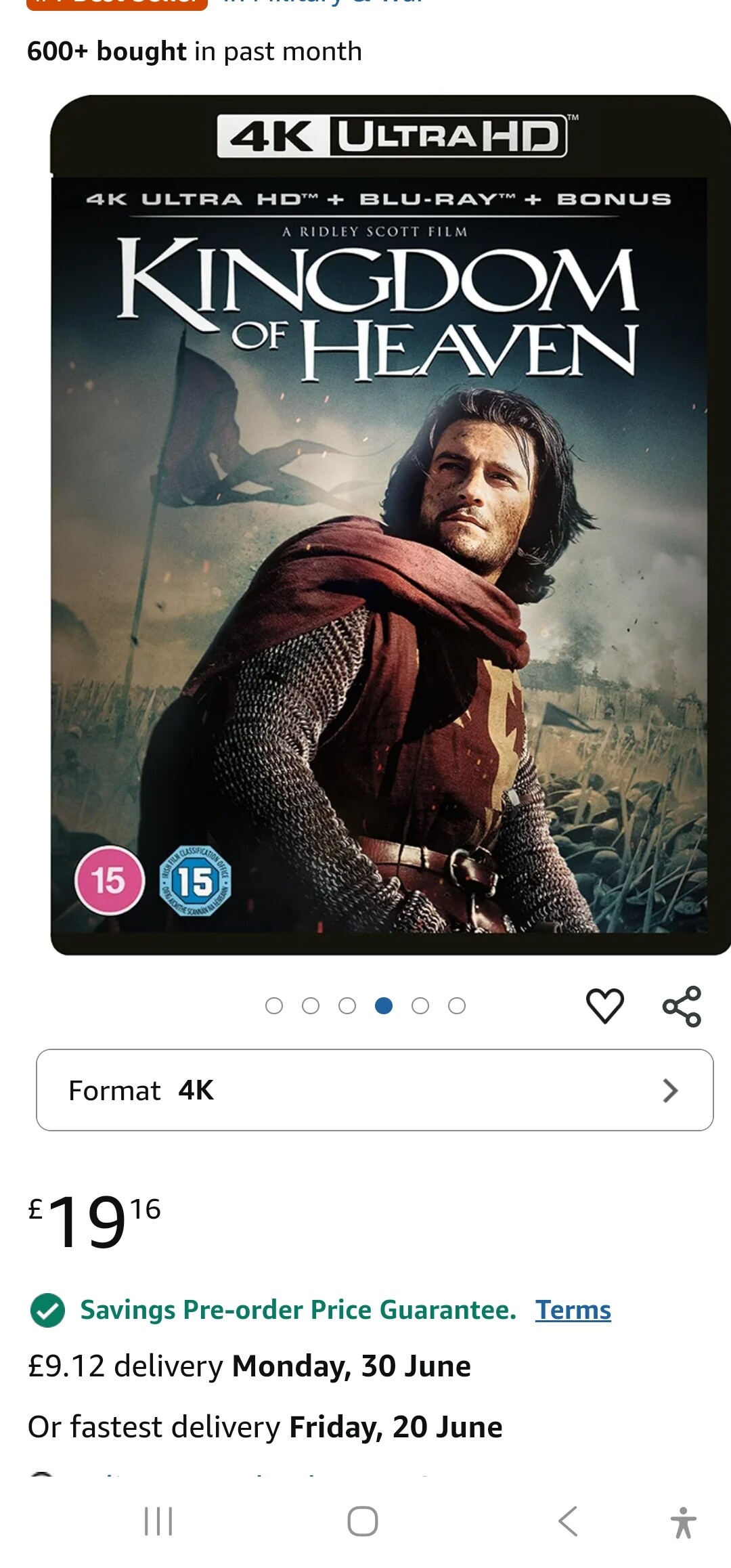
Task: Add item to wishlist with heart icon
Action: [604, 1005]
